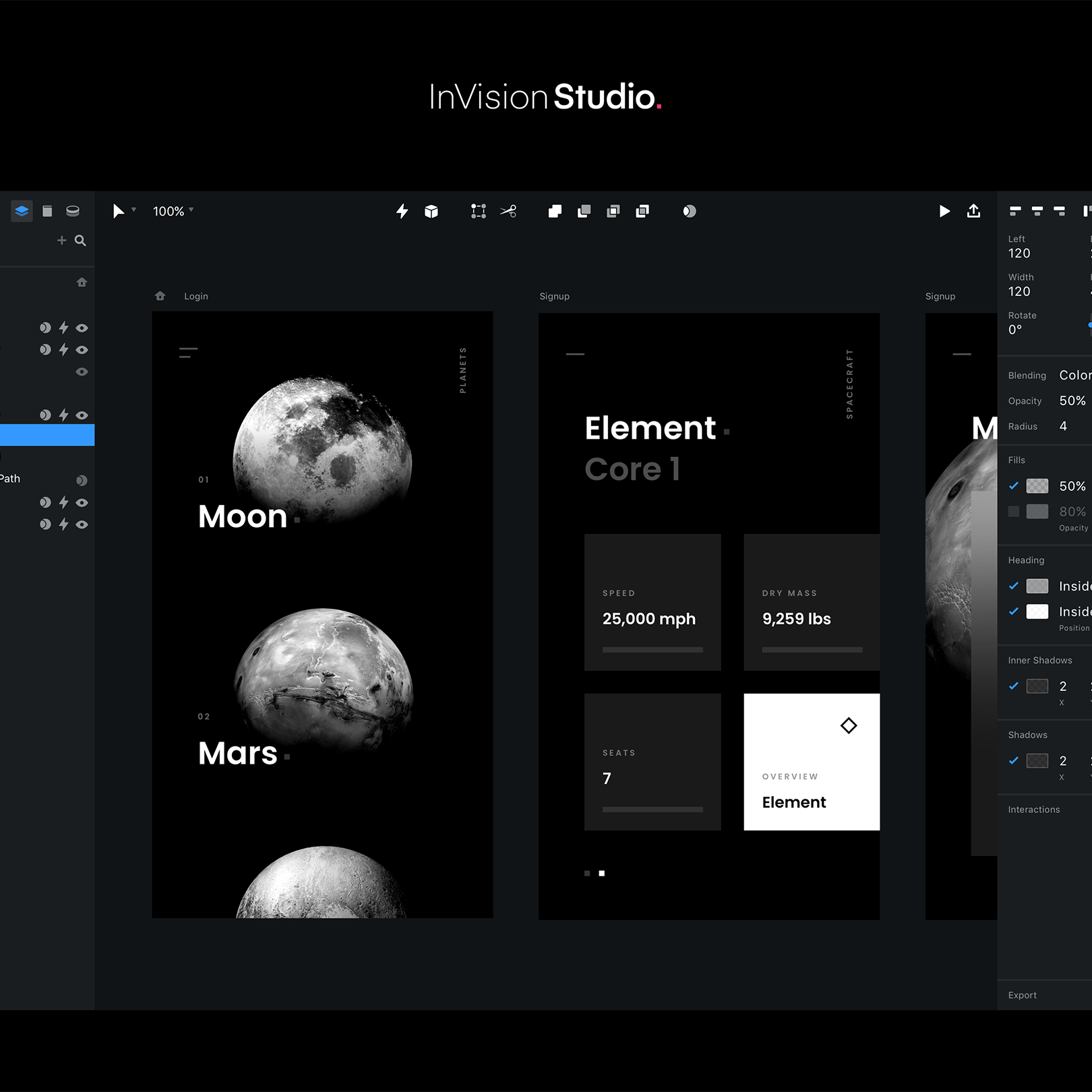
Task: Click the 3D cube component icon
Action: (x=431, y=212)
